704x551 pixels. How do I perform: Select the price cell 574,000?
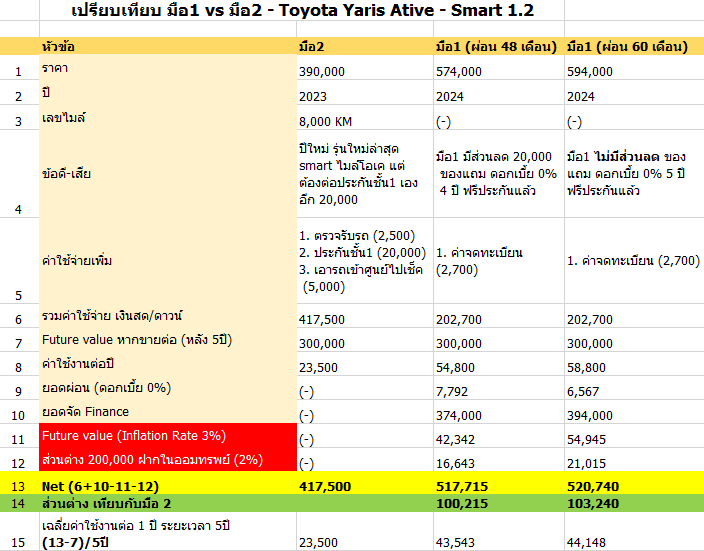coord(498,68)
